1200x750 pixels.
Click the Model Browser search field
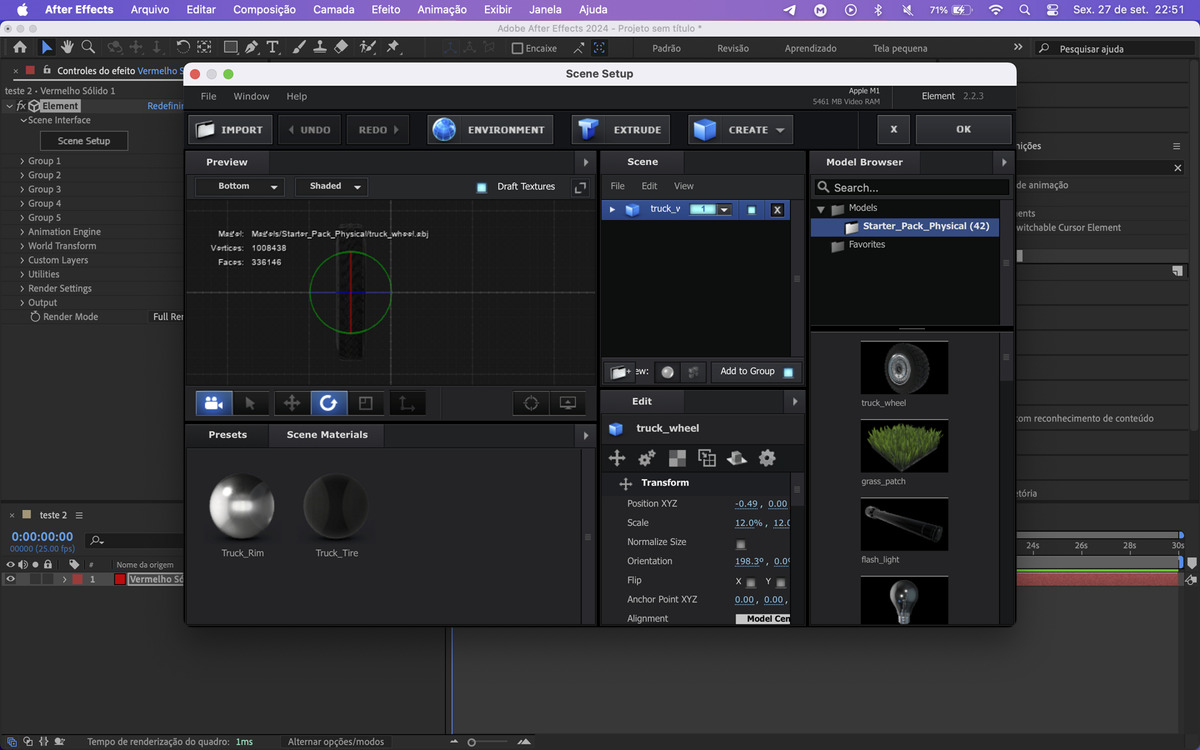click(x=911, y=187)
